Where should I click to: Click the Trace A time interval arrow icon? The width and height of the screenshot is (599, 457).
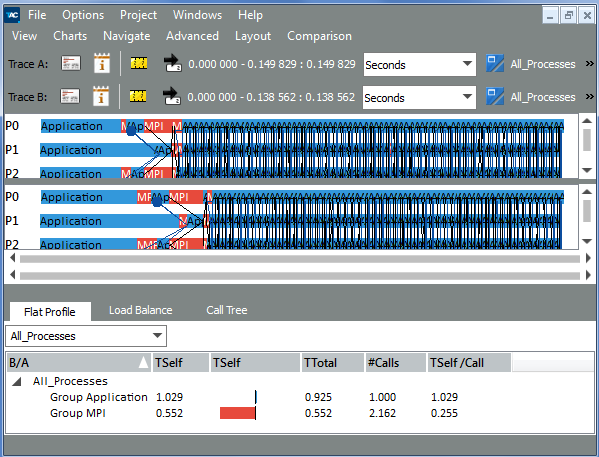(x=172, y=63)
